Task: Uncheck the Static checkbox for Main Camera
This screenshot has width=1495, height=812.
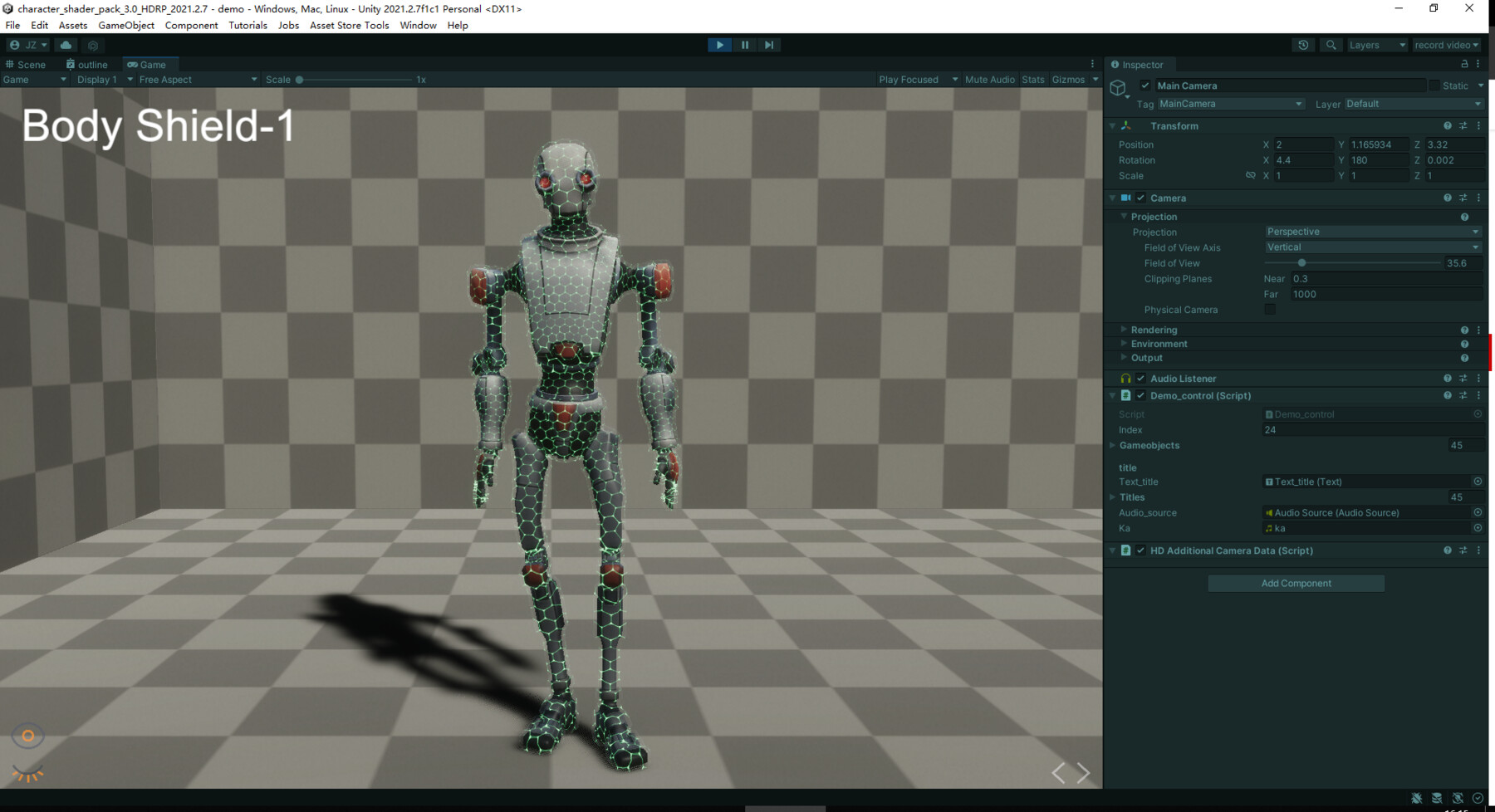Action: point(1434,86)
